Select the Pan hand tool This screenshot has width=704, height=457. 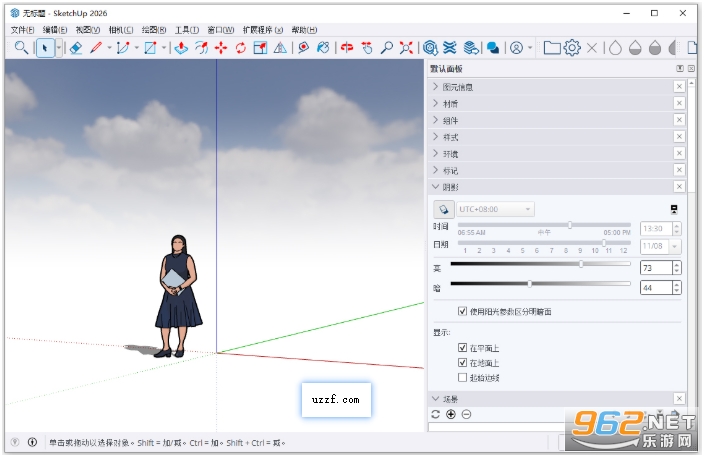[367, 48]
